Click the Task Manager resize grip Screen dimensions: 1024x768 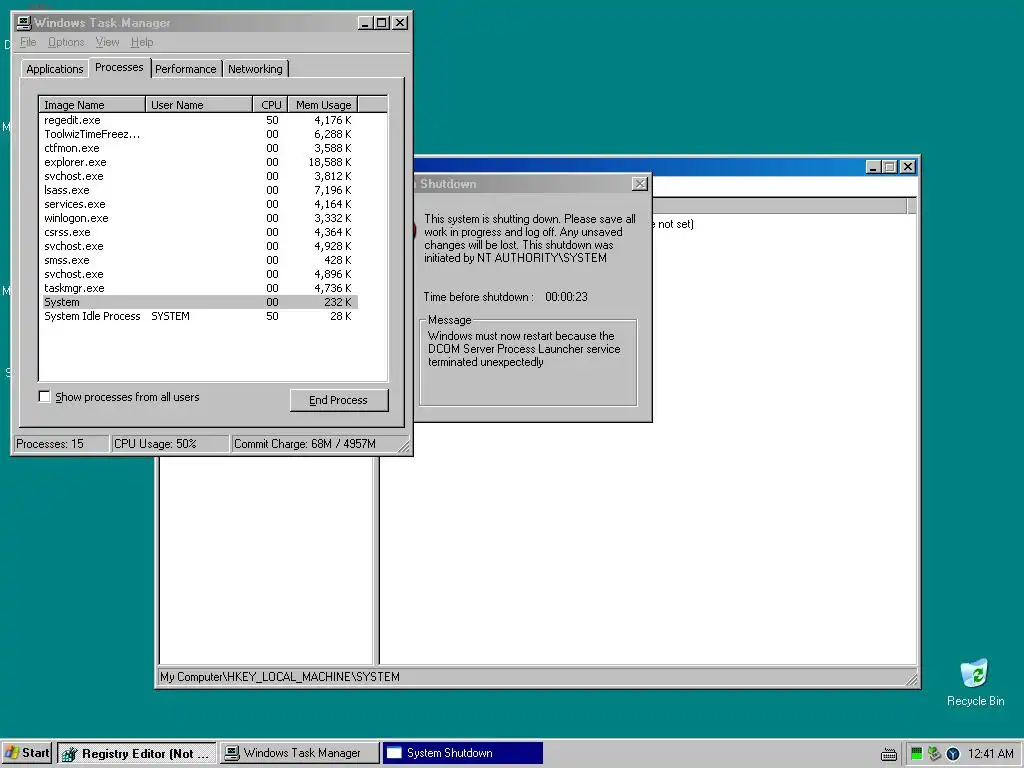(x=404, y=447)
